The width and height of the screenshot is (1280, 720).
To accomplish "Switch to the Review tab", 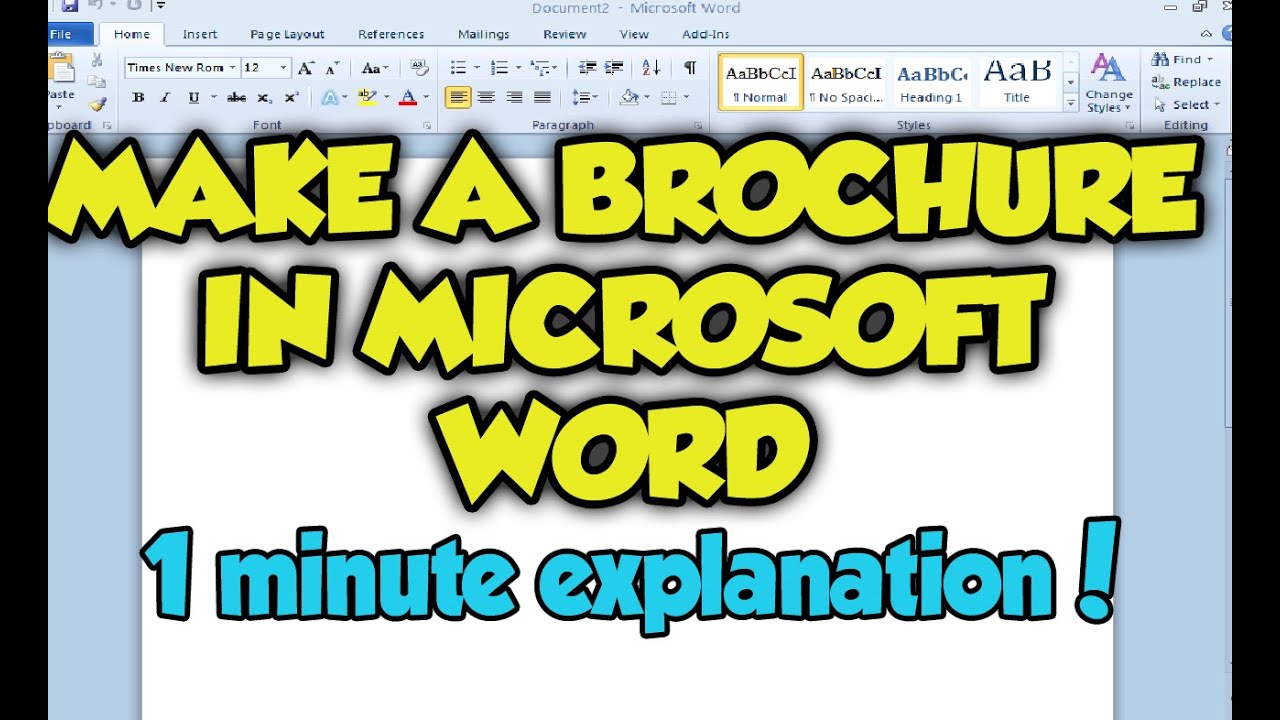I will click(x=565, y=34).
